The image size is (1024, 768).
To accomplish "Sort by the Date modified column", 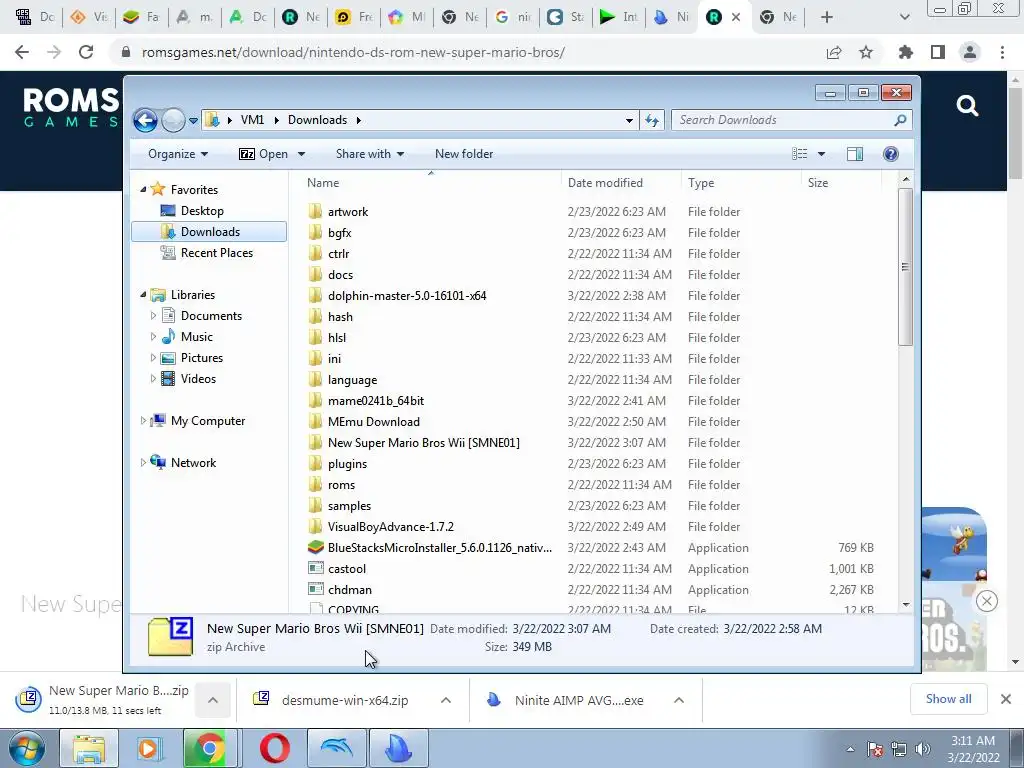I will click(x=621, y=183).
